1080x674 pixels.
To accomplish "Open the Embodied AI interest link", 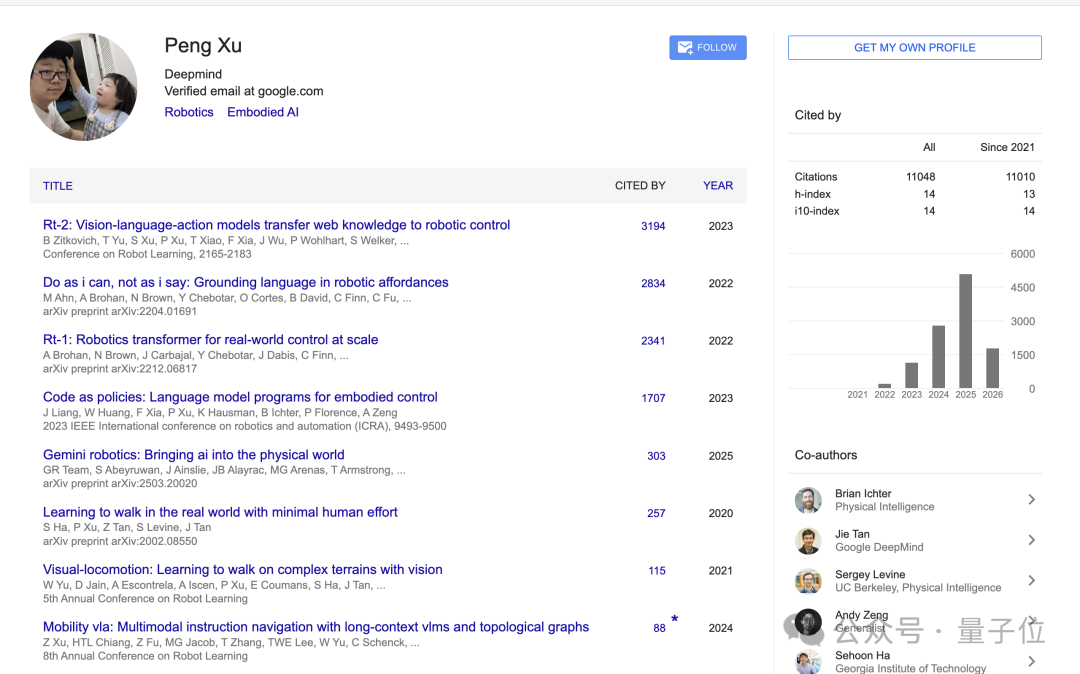I will coord(263,112).
